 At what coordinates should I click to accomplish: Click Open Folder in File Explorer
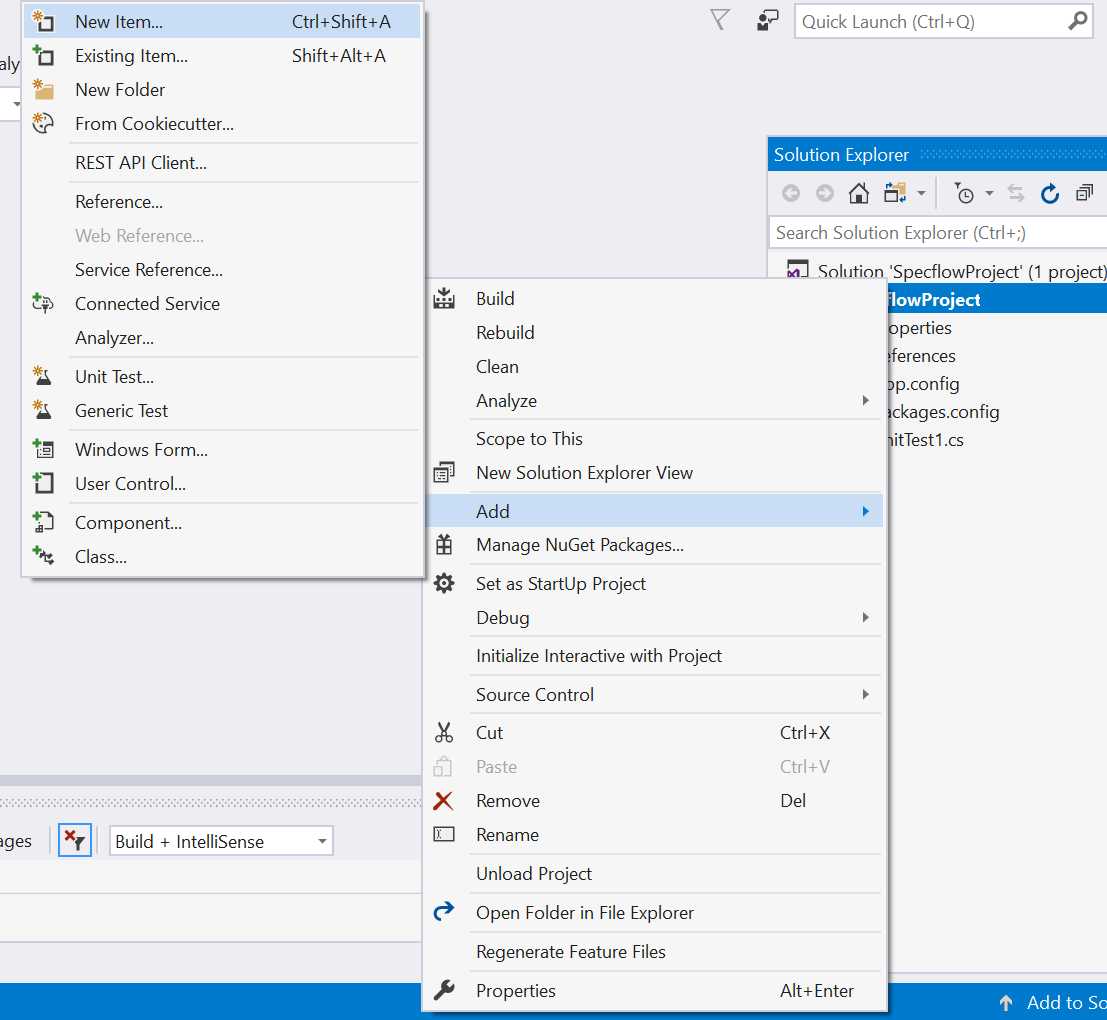[654, 913]
